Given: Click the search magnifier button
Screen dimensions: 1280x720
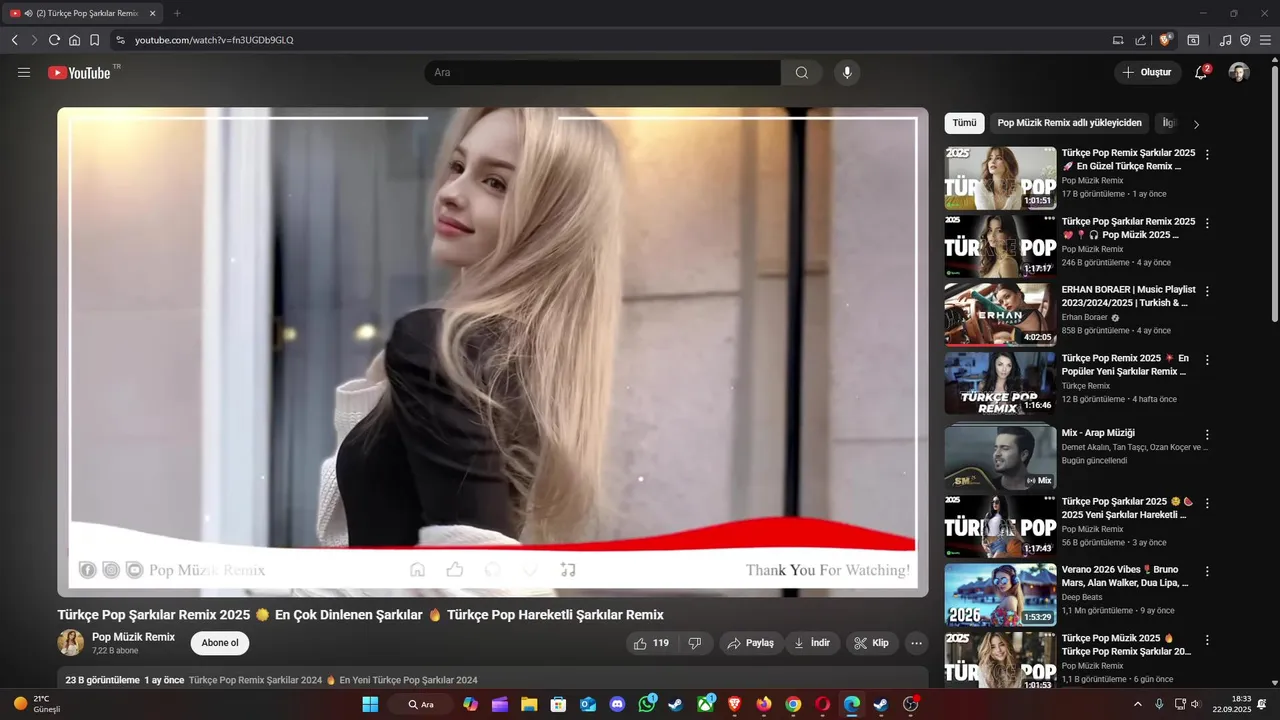Looking at the screenshot, I should point(802,72).
